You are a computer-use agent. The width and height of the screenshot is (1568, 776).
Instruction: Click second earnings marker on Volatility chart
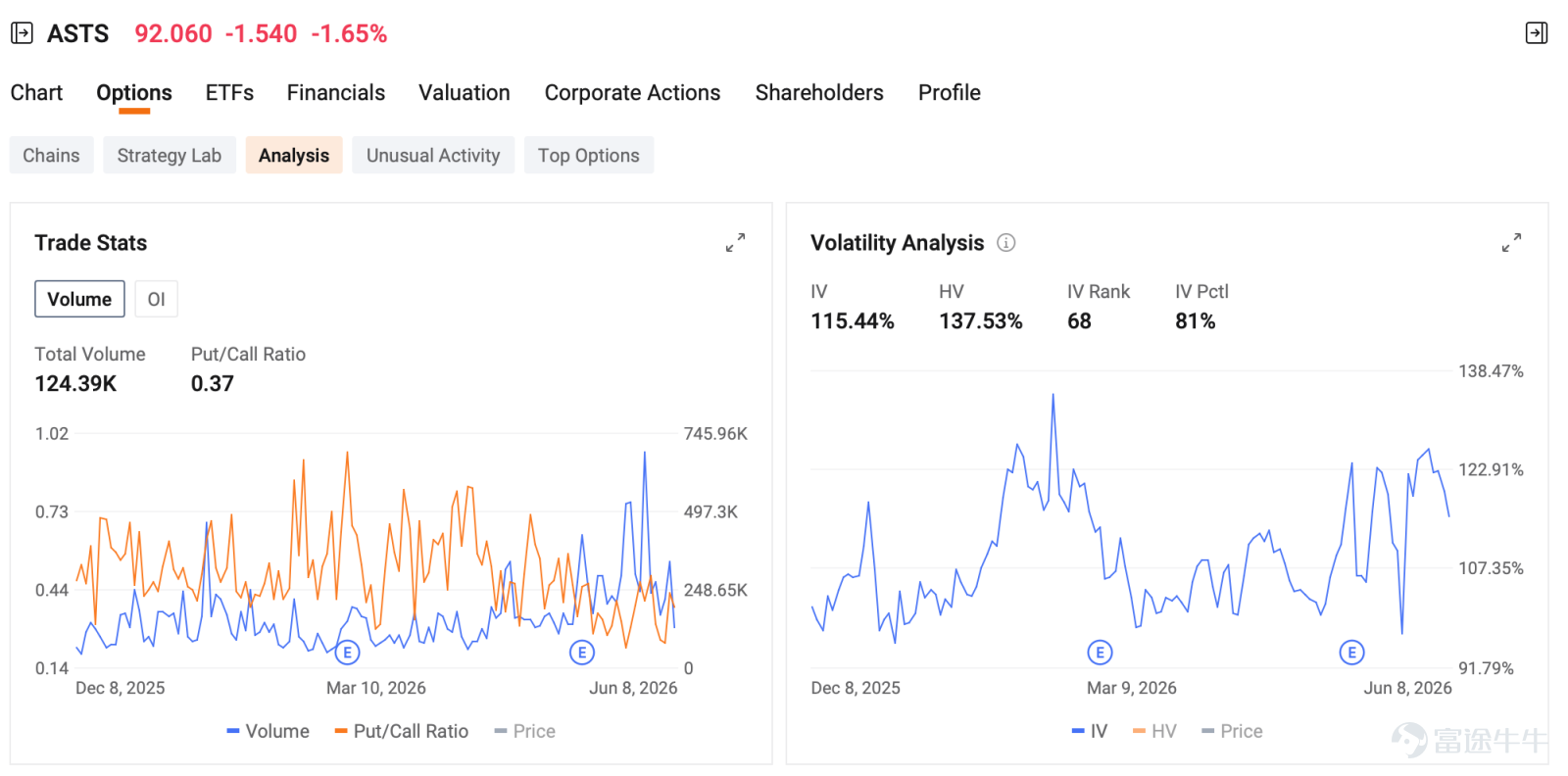click(x=1351, y=653)
